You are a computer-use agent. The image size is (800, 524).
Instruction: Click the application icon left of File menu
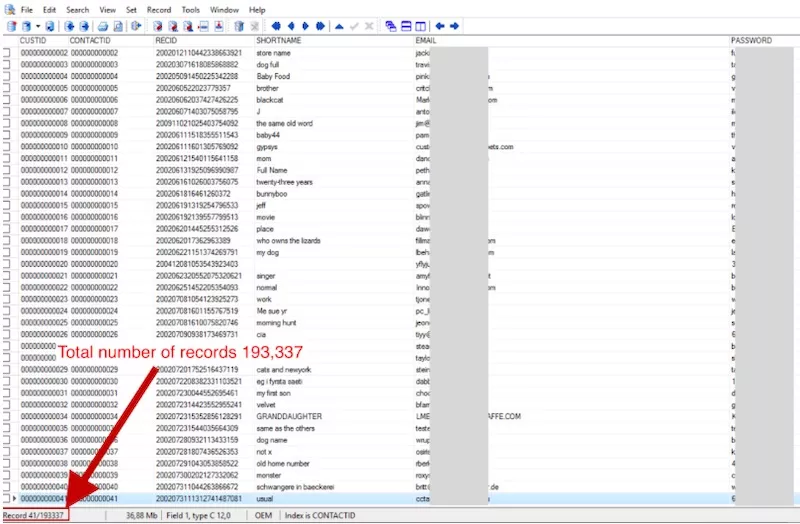(10, 9)
